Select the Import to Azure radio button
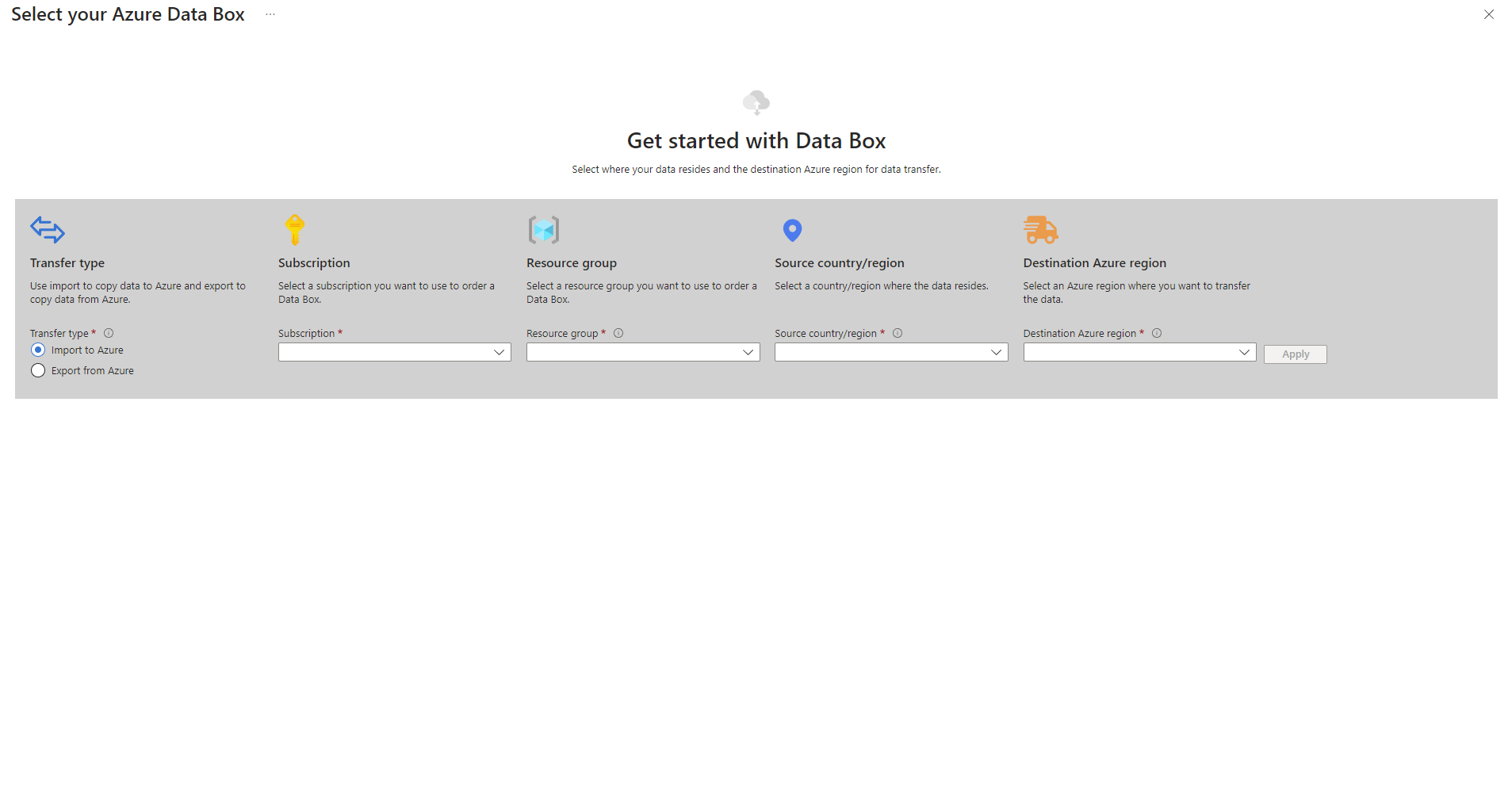Viewport: 1512px width, 796px height. (x=38, y=350)
